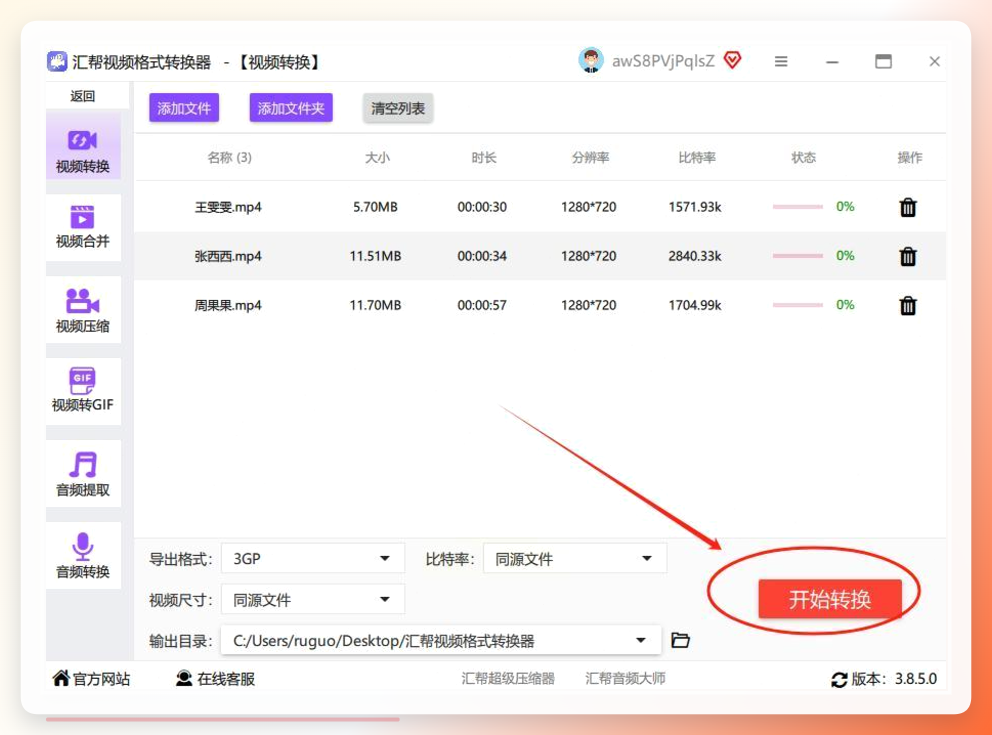Click progress bar of 王雯雯.mp4
This screenshot has height=735, width=992.
tap(797, 207)
